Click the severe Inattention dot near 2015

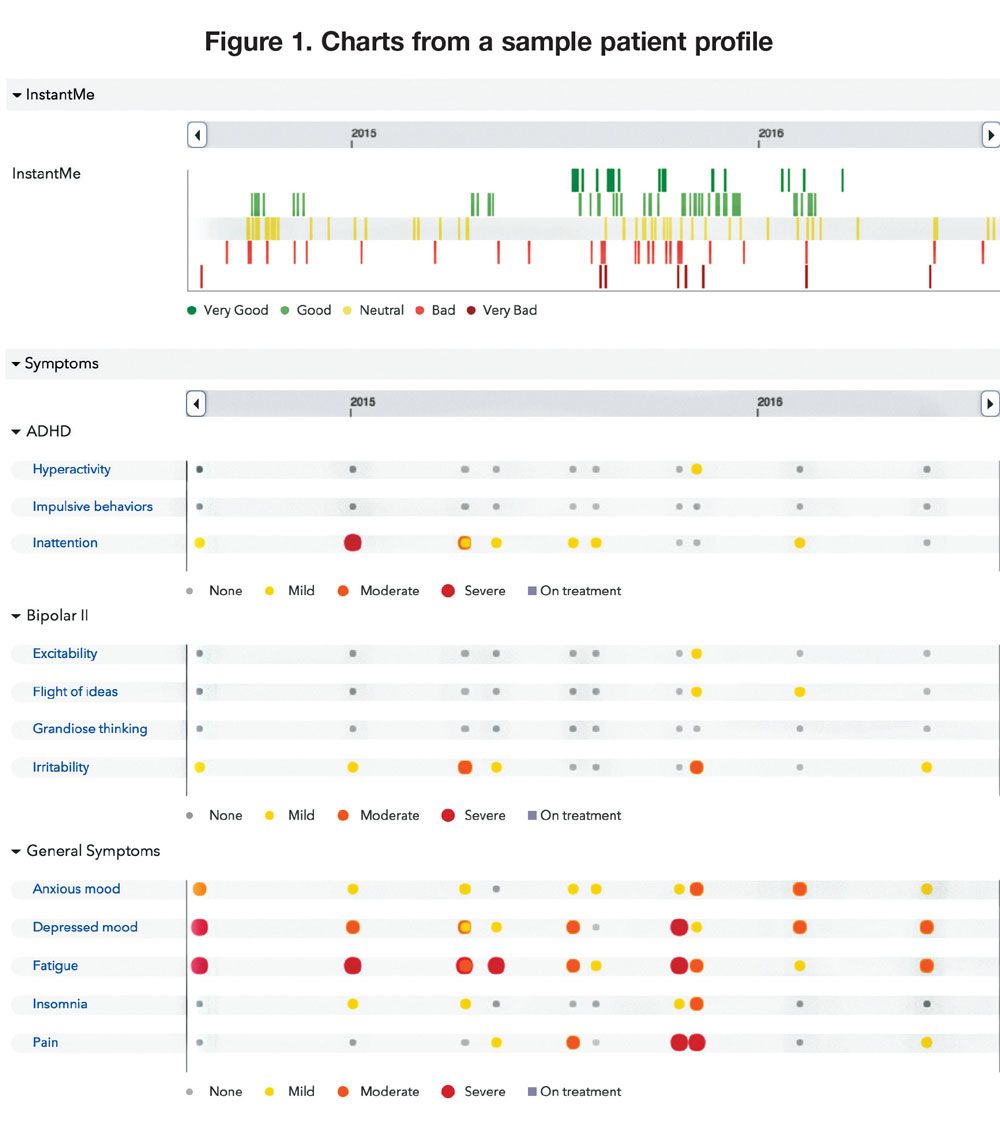click(352, 543)
